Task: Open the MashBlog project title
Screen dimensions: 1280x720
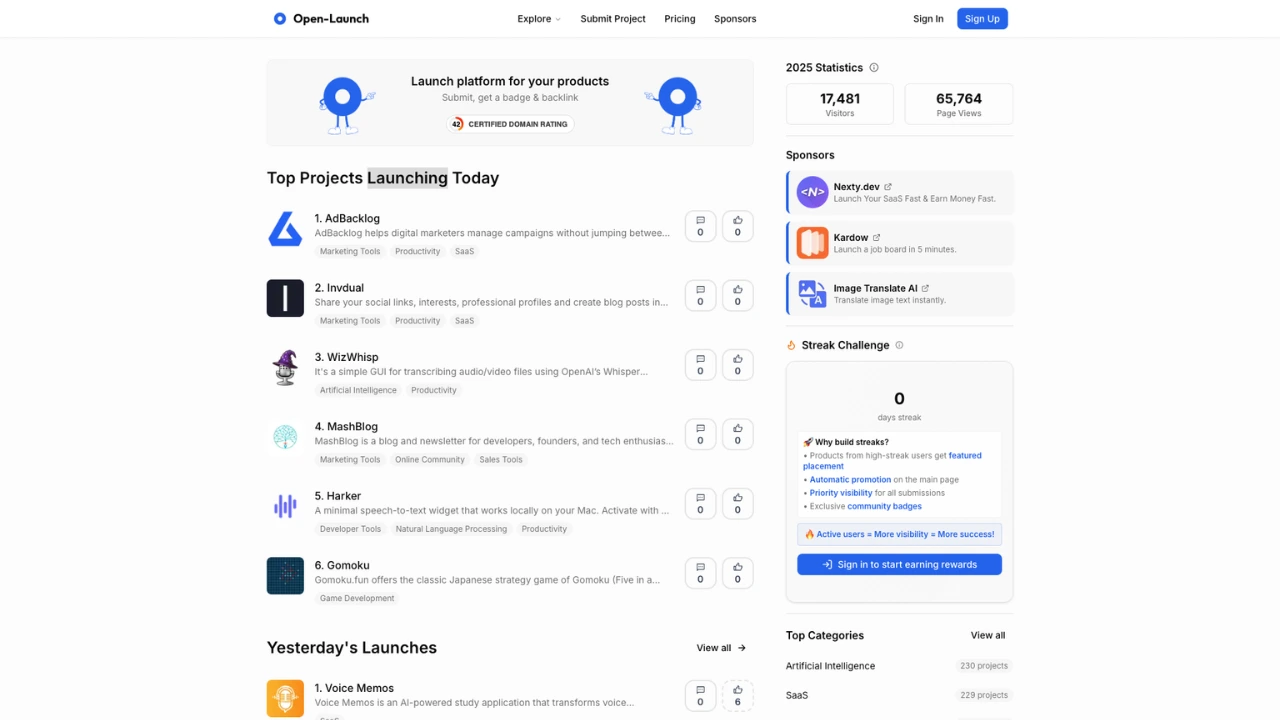Action: click(346, 426)
